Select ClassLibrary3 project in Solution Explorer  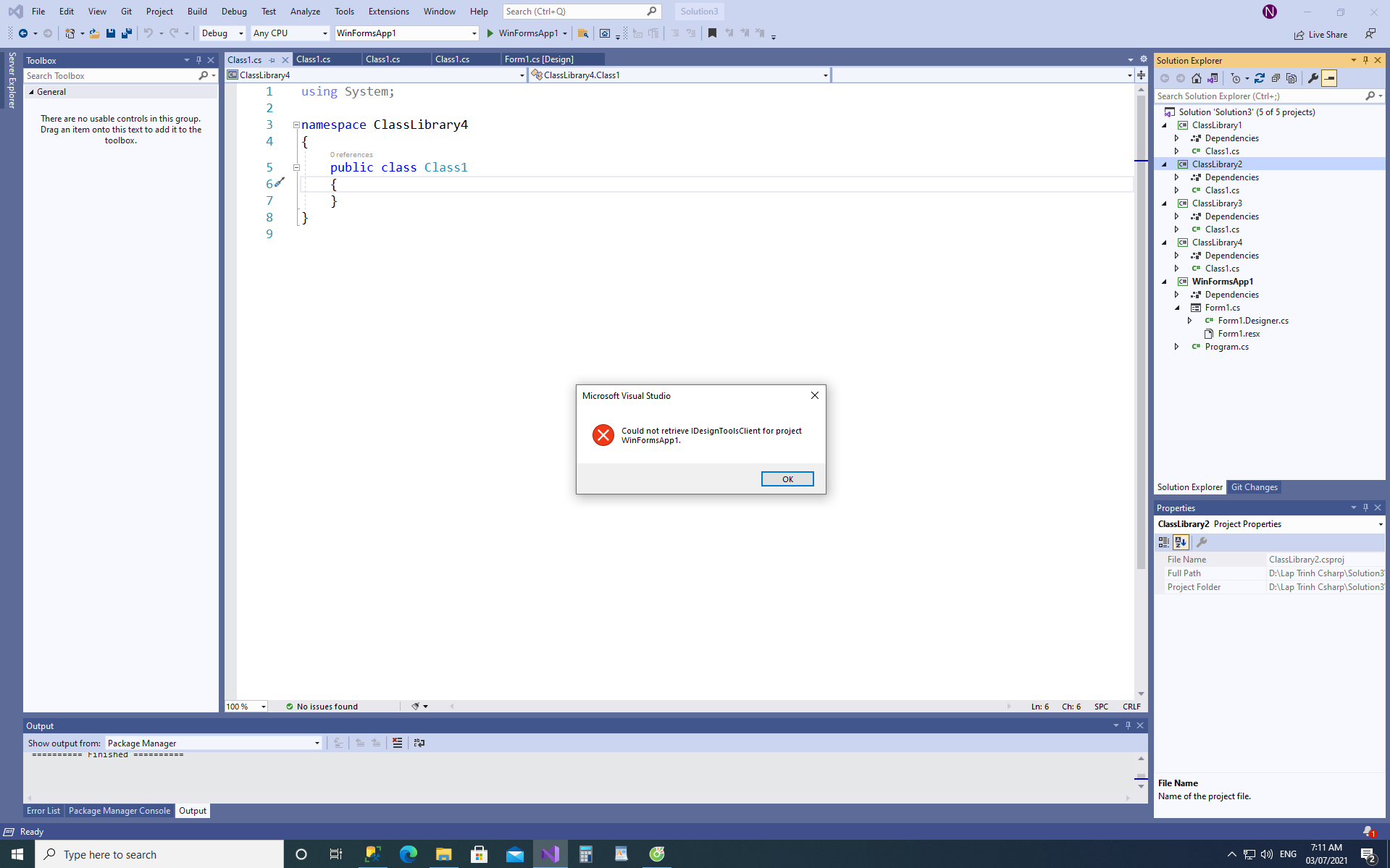(x=1217, y=203)
